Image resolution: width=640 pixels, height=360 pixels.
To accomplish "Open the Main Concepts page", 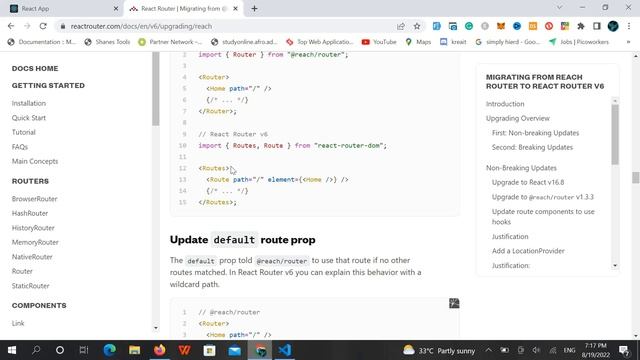I will (x=35, y=161).
